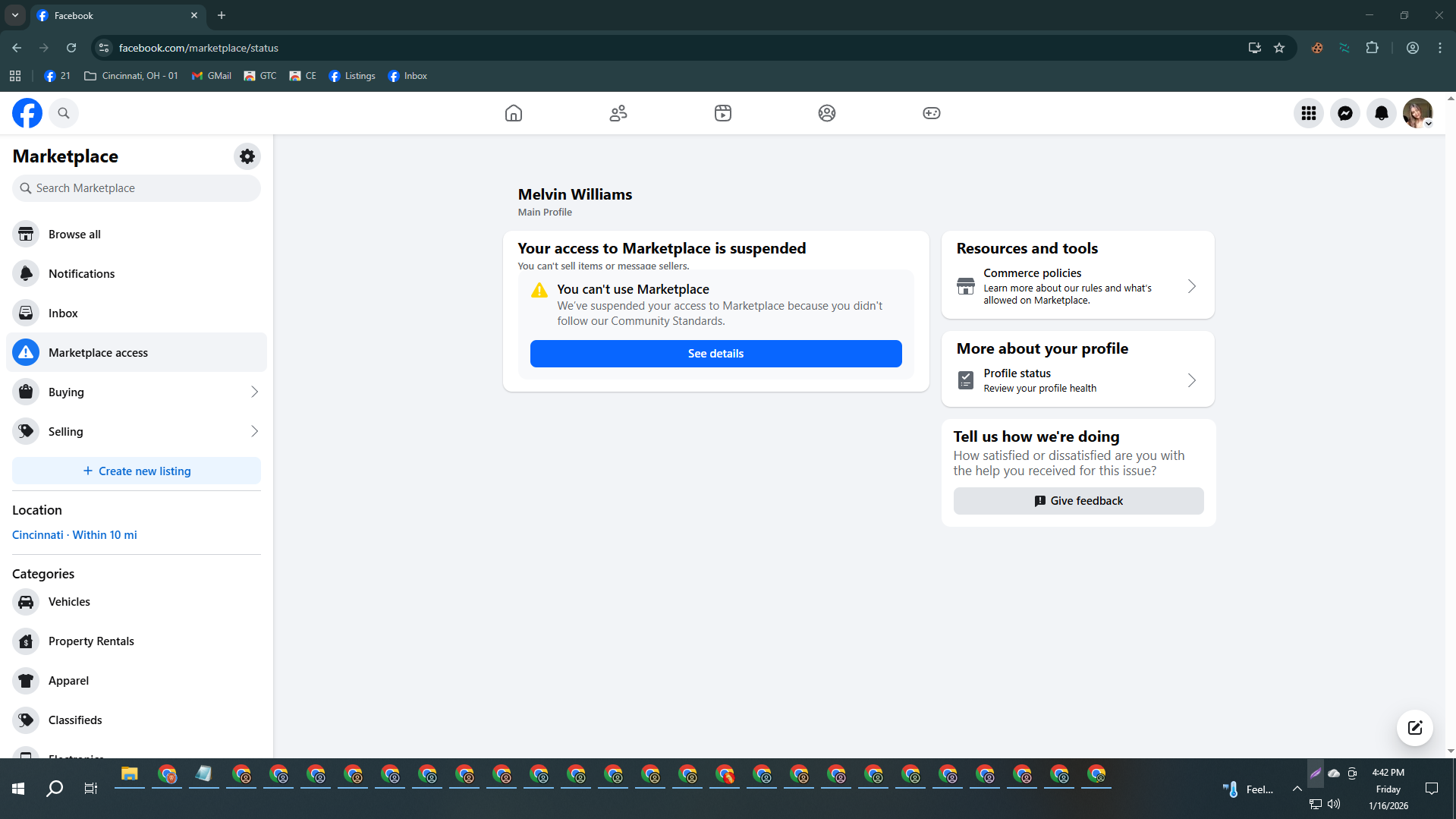Open the GTC bookmark
1456x819 pixels.
[x=260, y=76]
